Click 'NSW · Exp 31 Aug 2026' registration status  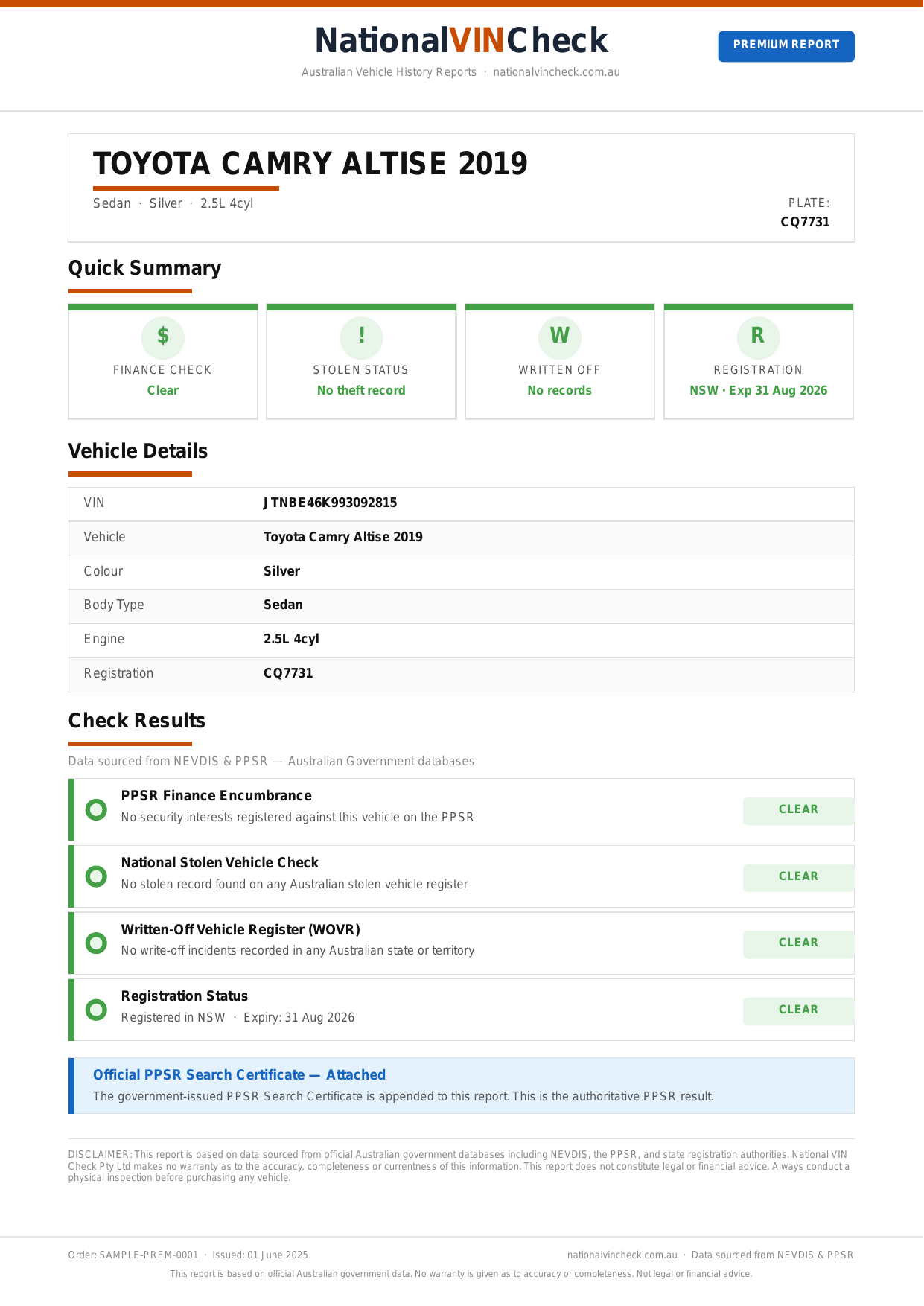pyautogui.click(x=758, y=390)
